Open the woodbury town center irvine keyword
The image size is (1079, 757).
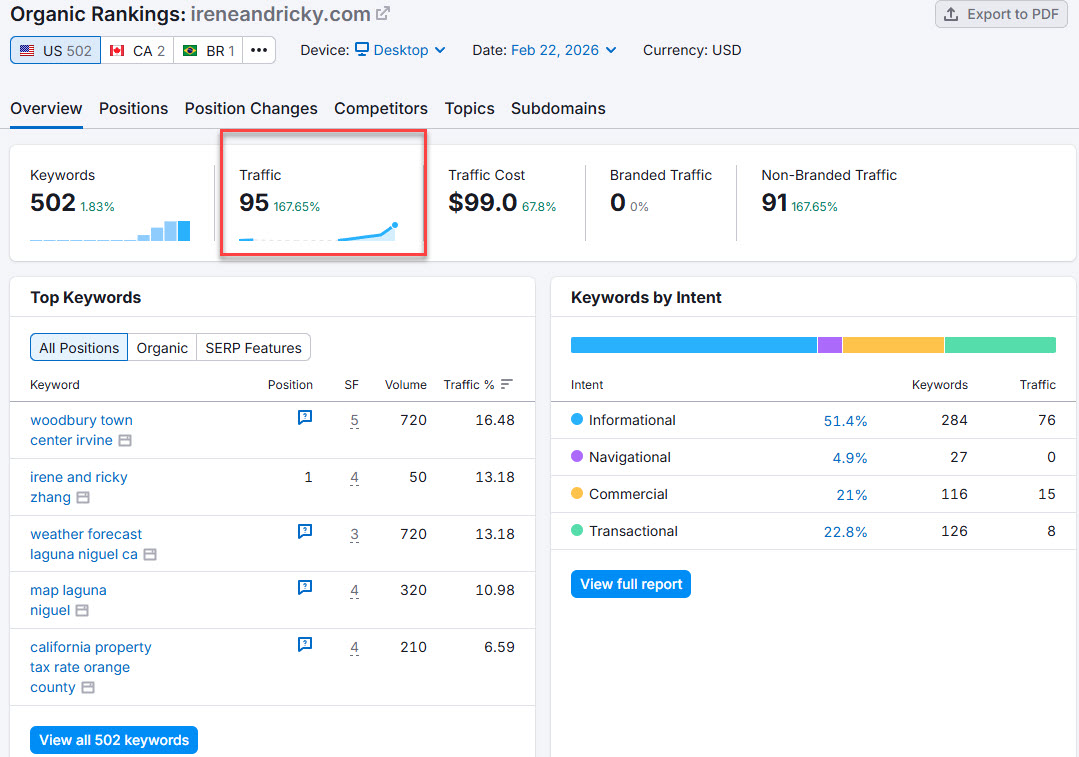tap(81, 430)
